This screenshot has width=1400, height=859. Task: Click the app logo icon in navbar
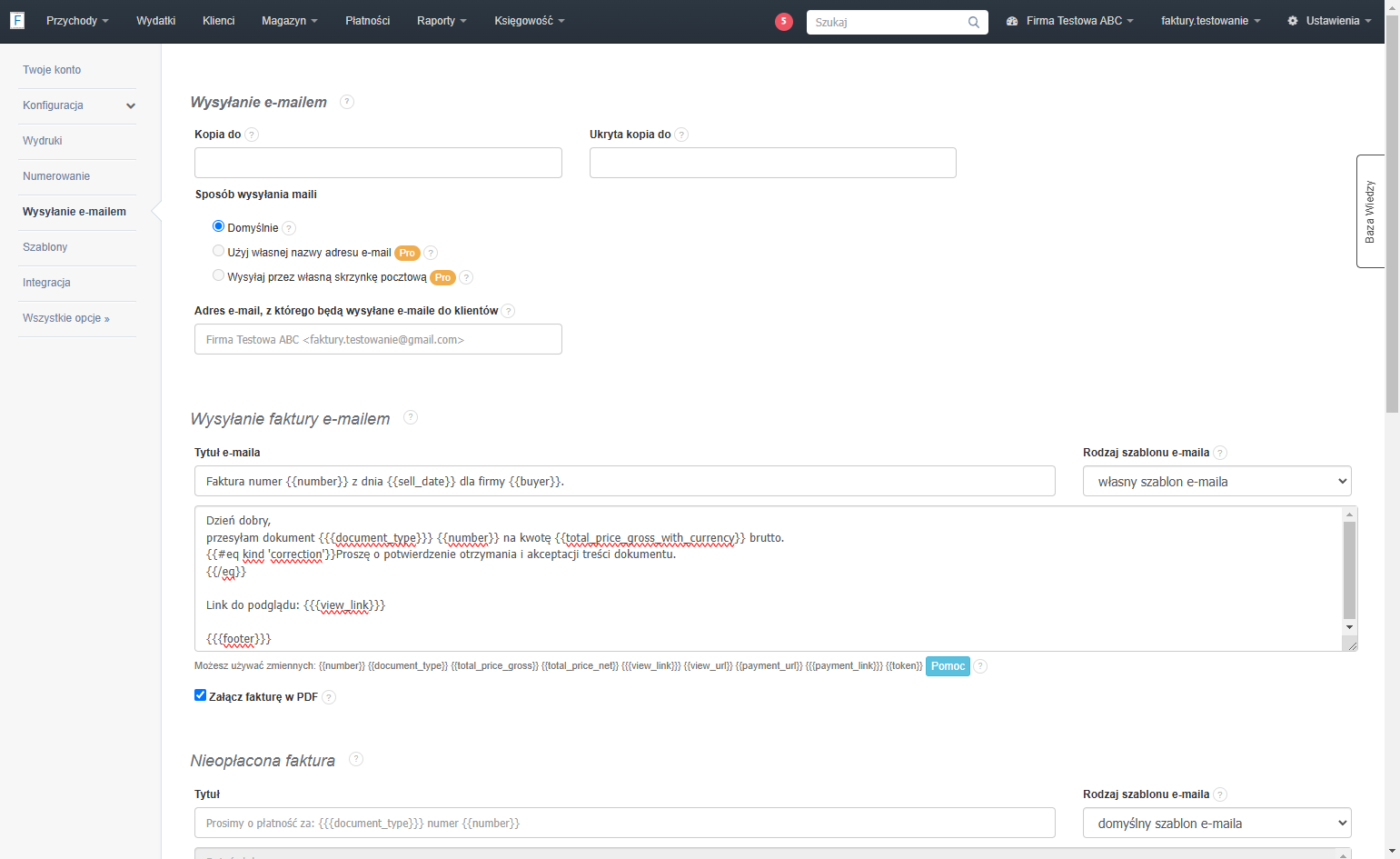point(16,20)
